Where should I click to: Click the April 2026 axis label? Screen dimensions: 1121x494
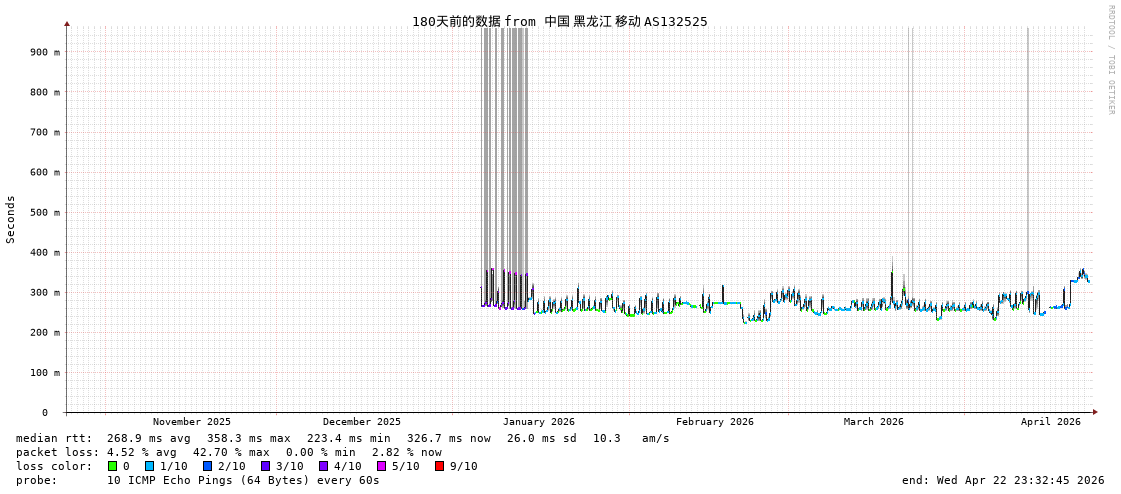click(x=1050, y=422)
